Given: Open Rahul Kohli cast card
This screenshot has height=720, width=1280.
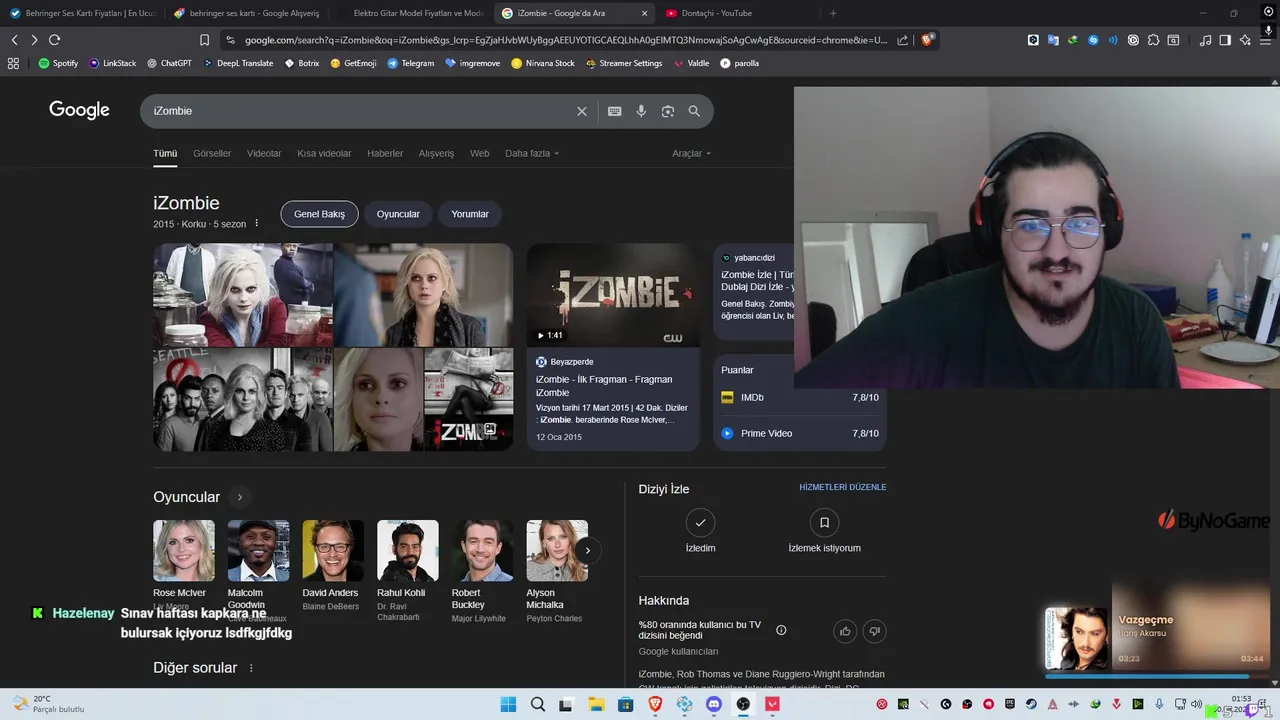Looking at the screenshot, I should click(x=407, y=570).
